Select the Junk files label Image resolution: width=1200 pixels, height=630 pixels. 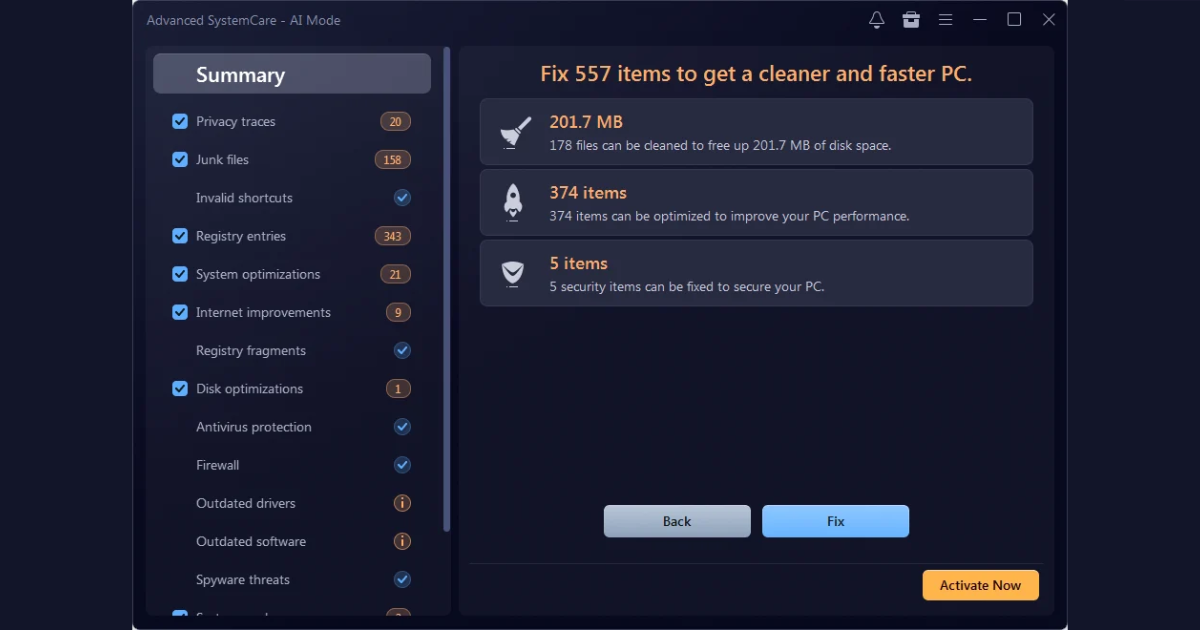coord(222,160)
